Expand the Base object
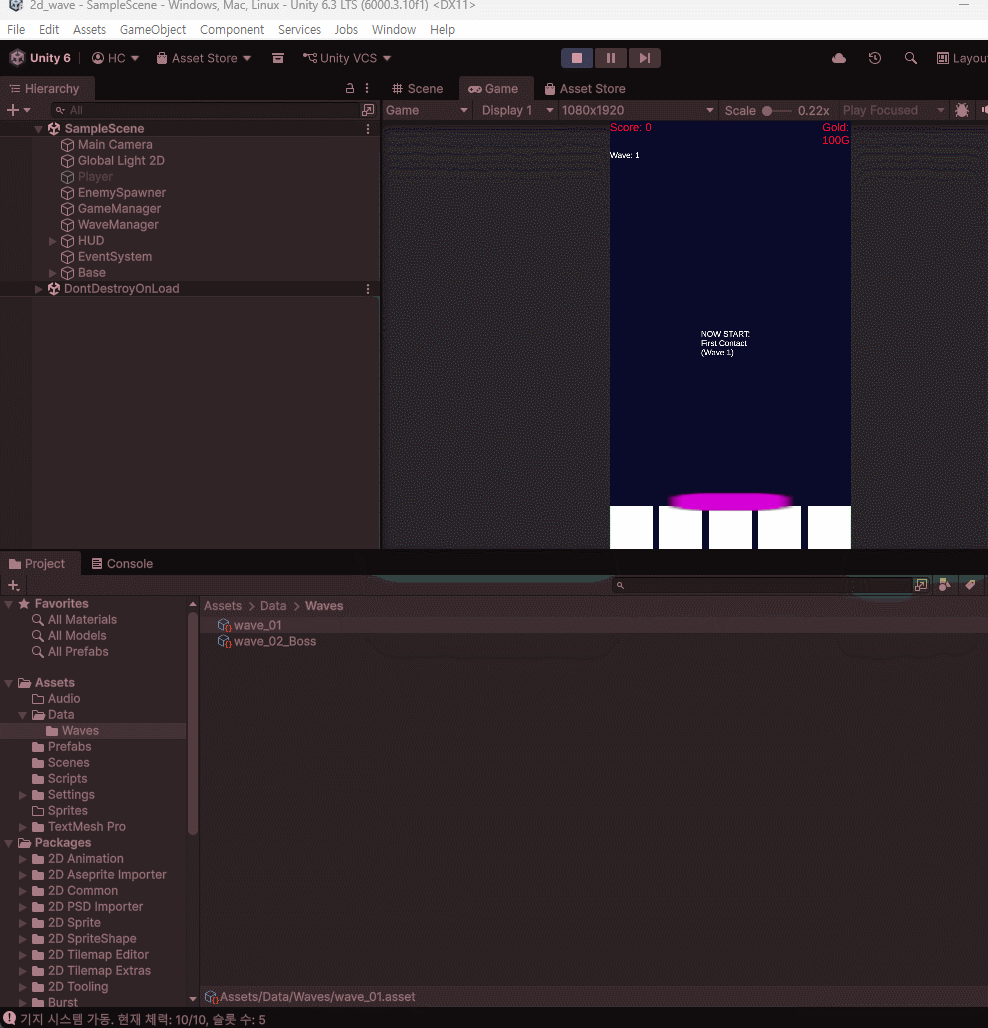The image size is (988, 1028). [x=52, y=273]
